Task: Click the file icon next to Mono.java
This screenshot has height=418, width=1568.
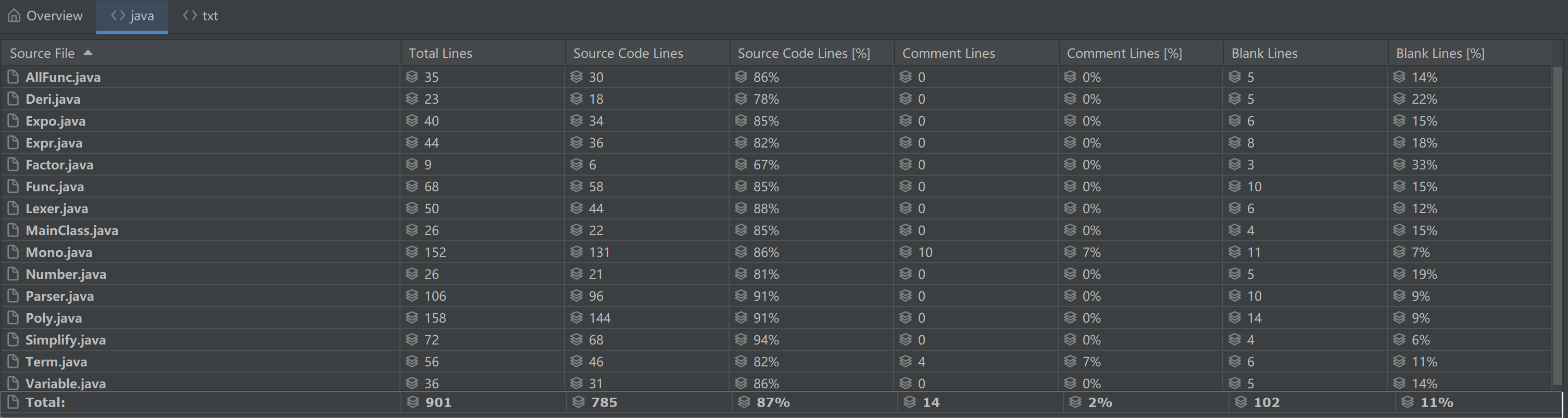Action: (x=13, y=252)
